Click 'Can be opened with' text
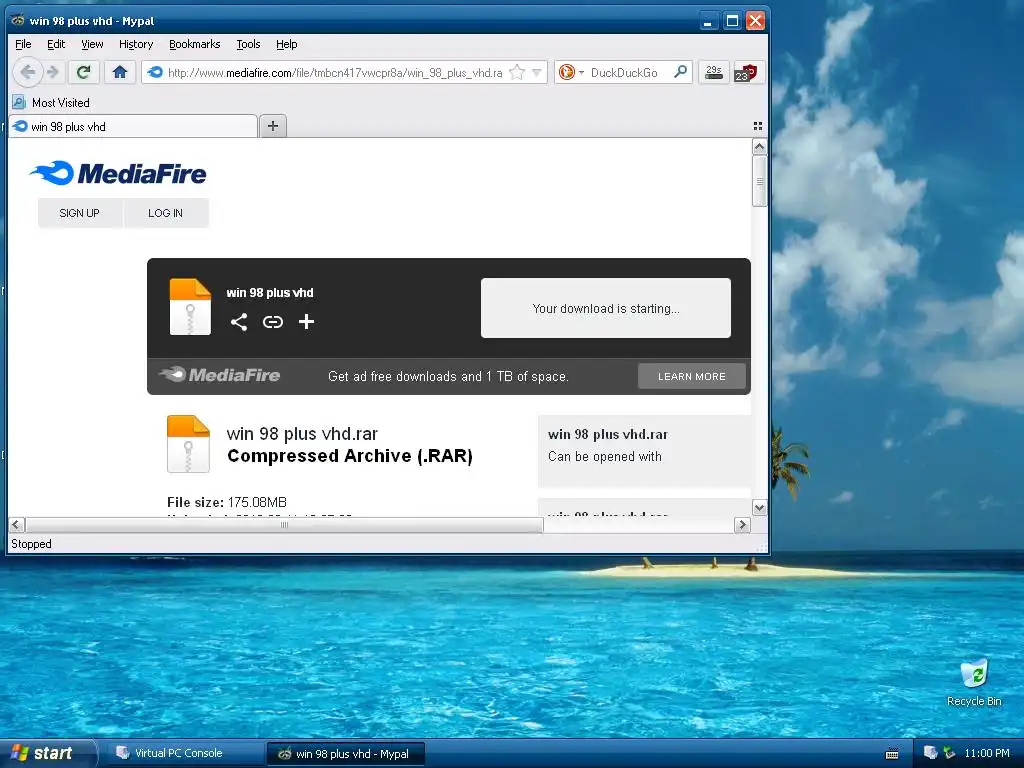 coord(605,456)
